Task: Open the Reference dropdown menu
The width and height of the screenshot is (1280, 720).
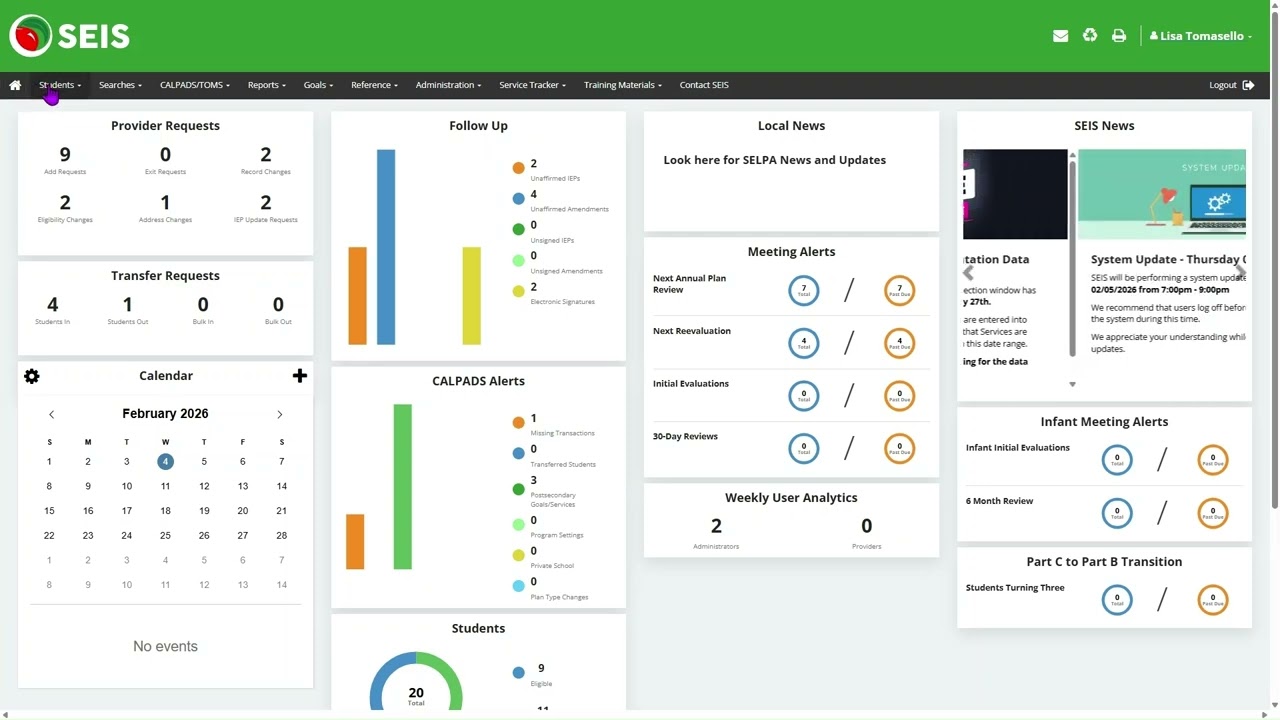Action: [374, 85]
